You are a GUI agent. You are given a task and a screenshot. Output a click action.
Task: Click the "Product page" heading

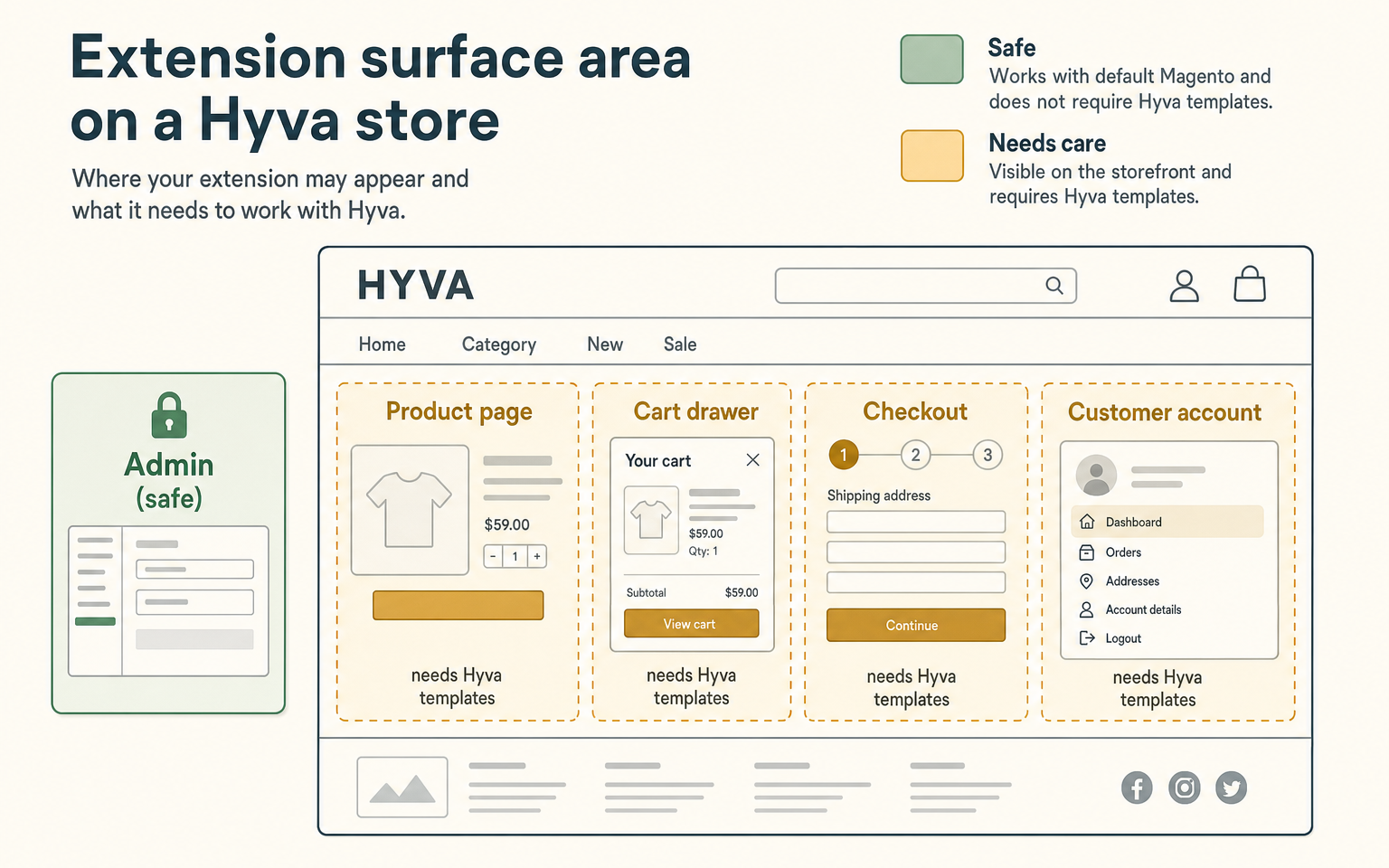(458, 412)
